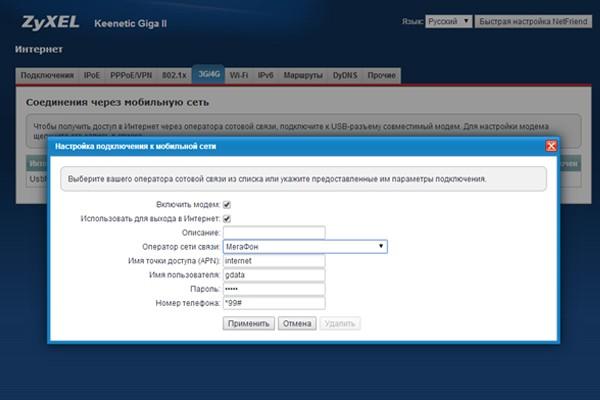Click the 'Выберите вашего оператора' hint text
The image size is (600, 400).
point(277,179)
